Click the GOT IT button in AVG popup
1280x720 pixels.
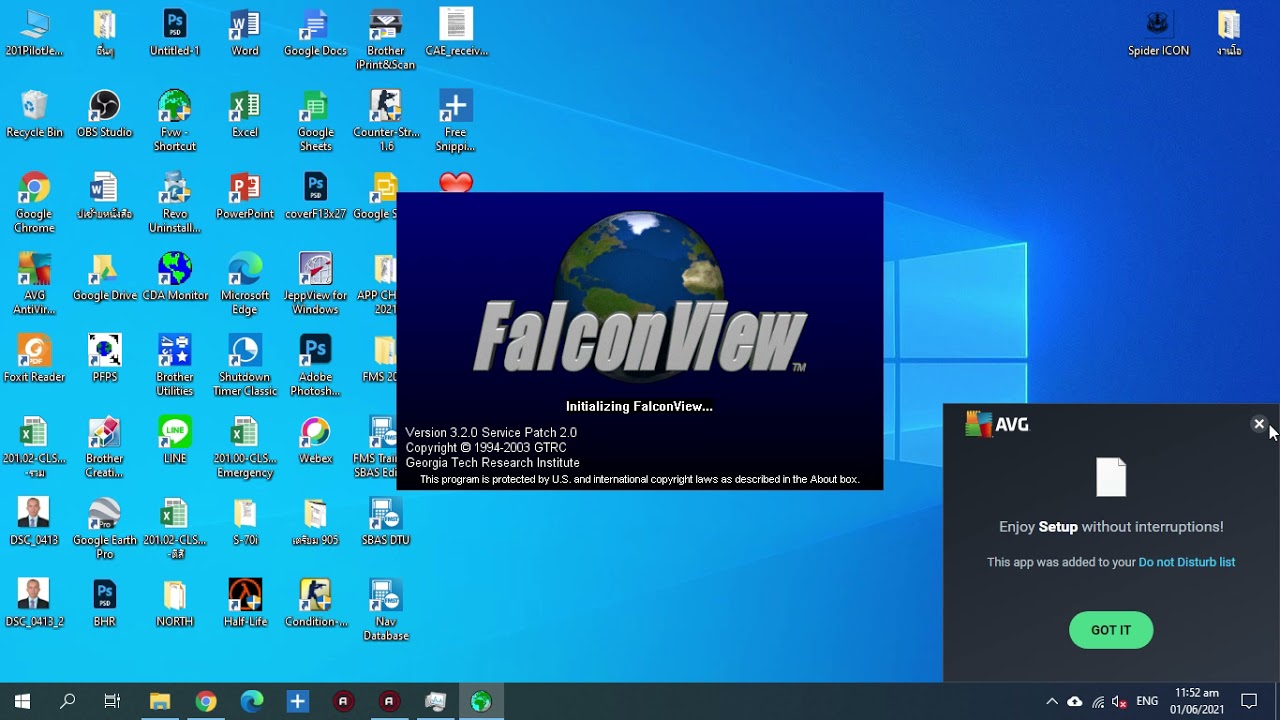click(1111, 630)
